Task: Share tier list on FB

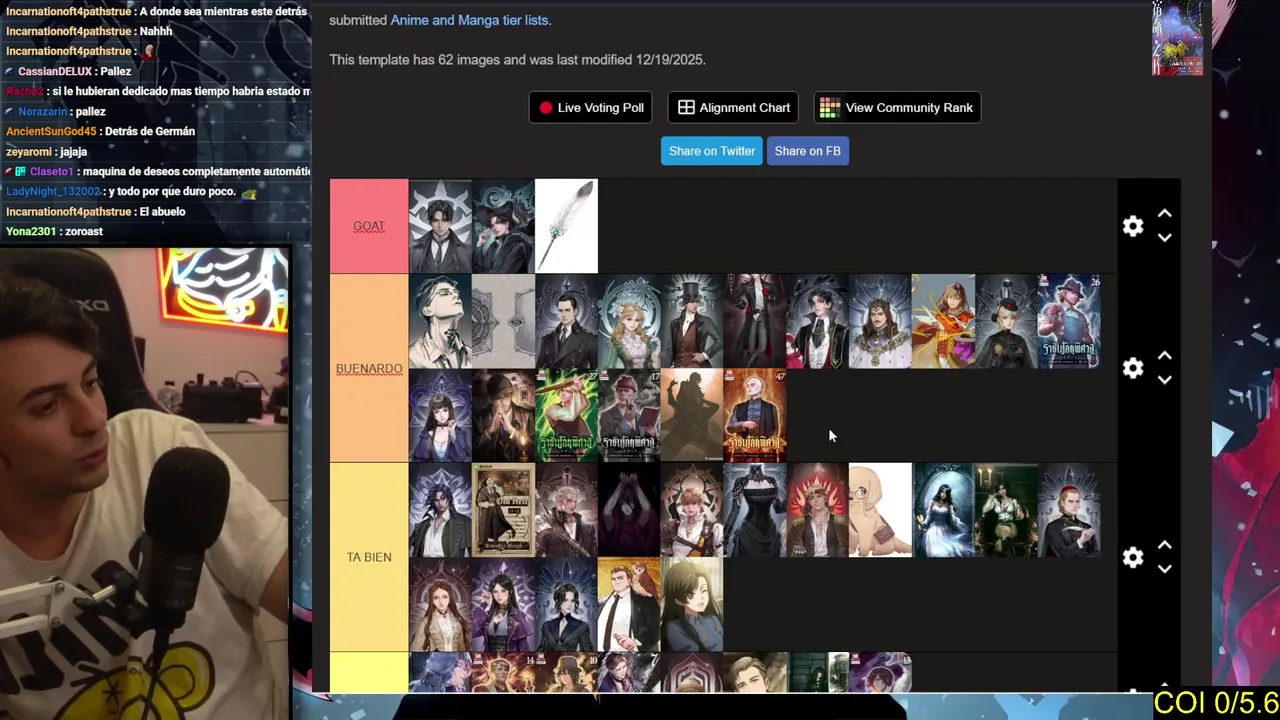Action: pyautogui.click(x=807, y=151)
